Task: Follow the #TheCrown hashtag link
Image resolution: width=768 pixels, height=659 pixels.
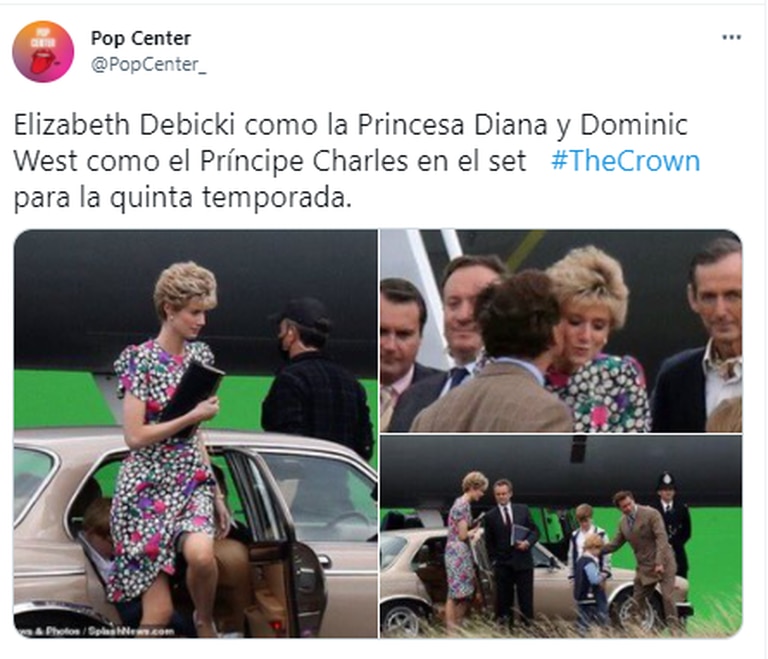Action: click(625, 161)
